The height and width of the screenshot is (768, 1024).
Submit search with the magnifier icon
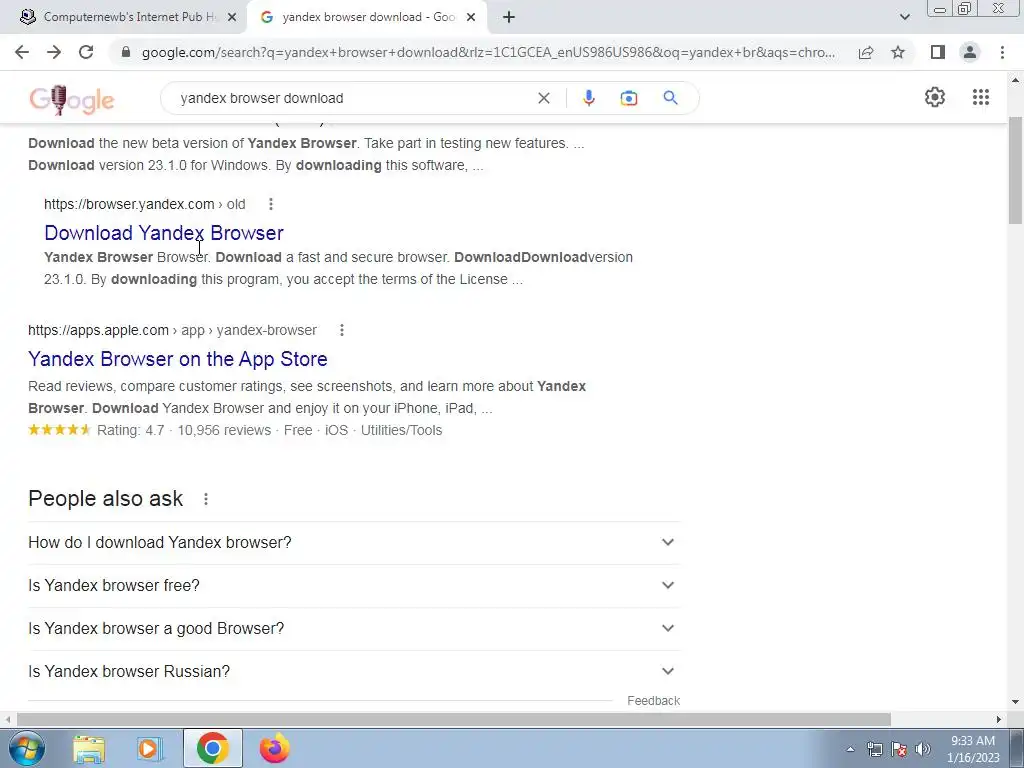click(670, 98)
